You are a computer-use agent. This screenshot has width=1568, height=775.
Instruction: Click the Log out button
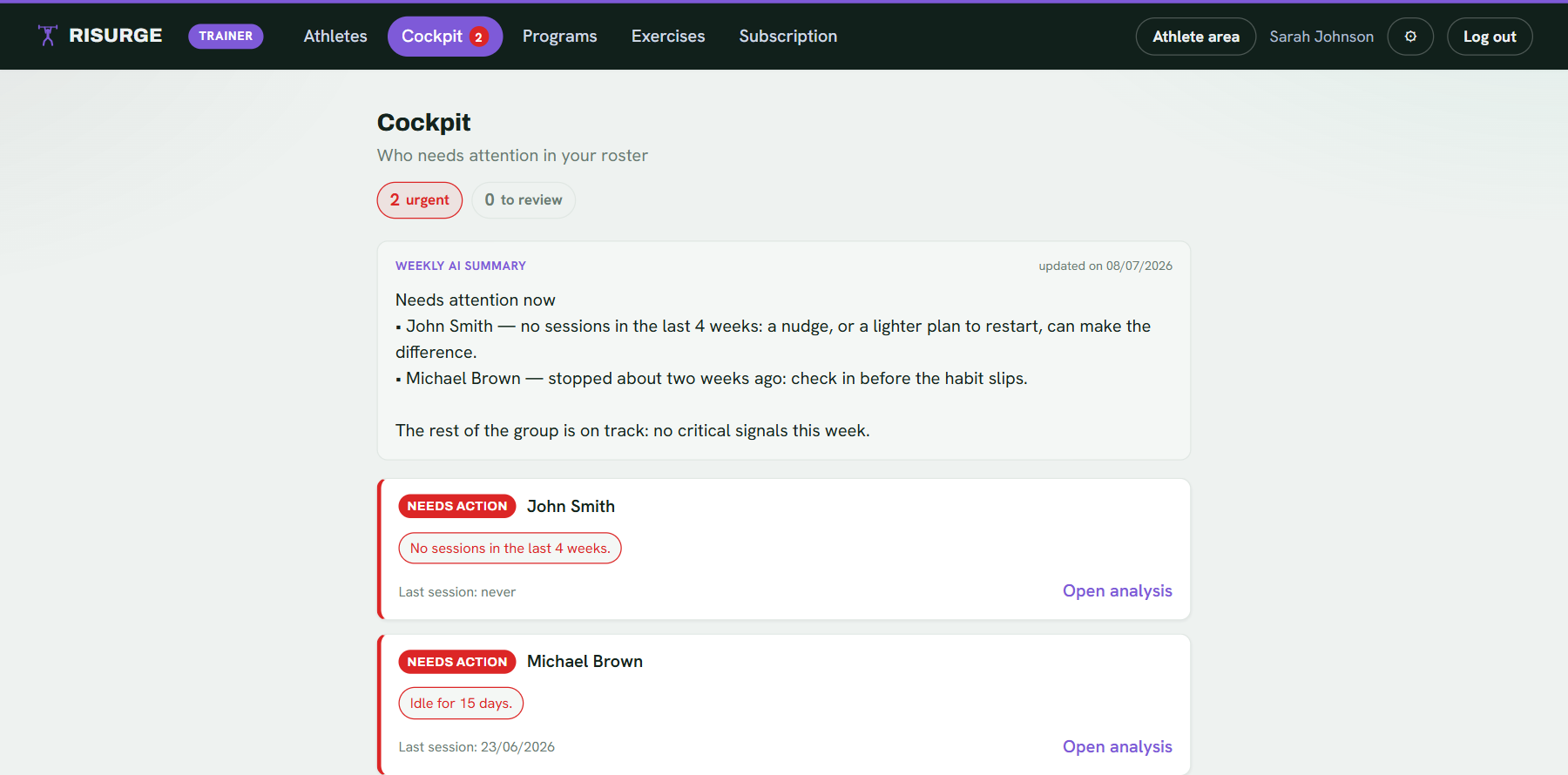pos(1490,37)
